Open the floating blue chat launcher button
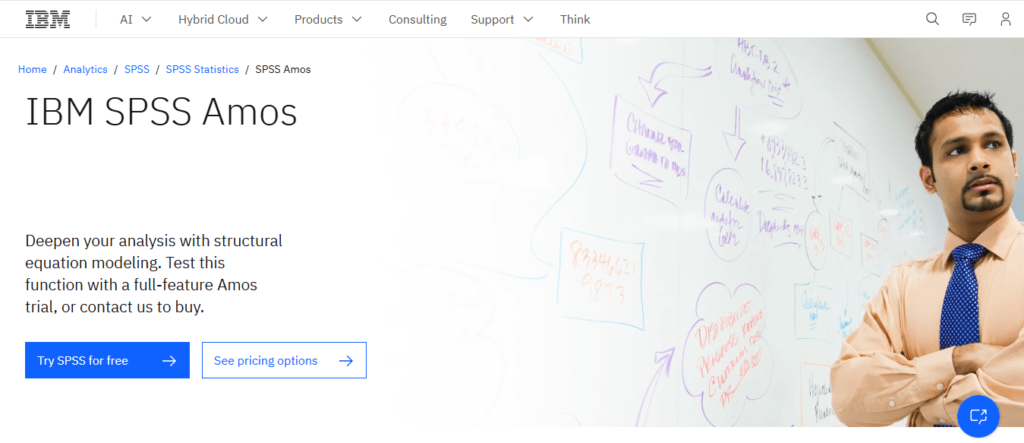This screenshot has height=443, width=1024. coord(978,416)
